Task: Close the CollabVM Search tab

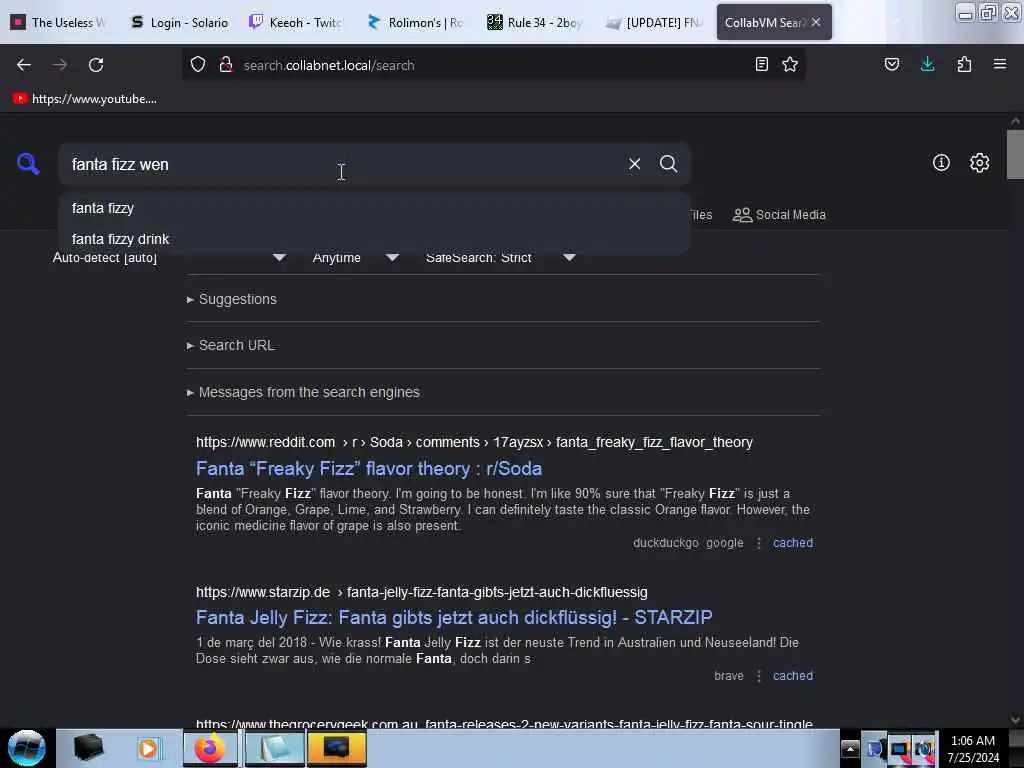Action: [816, 22]
